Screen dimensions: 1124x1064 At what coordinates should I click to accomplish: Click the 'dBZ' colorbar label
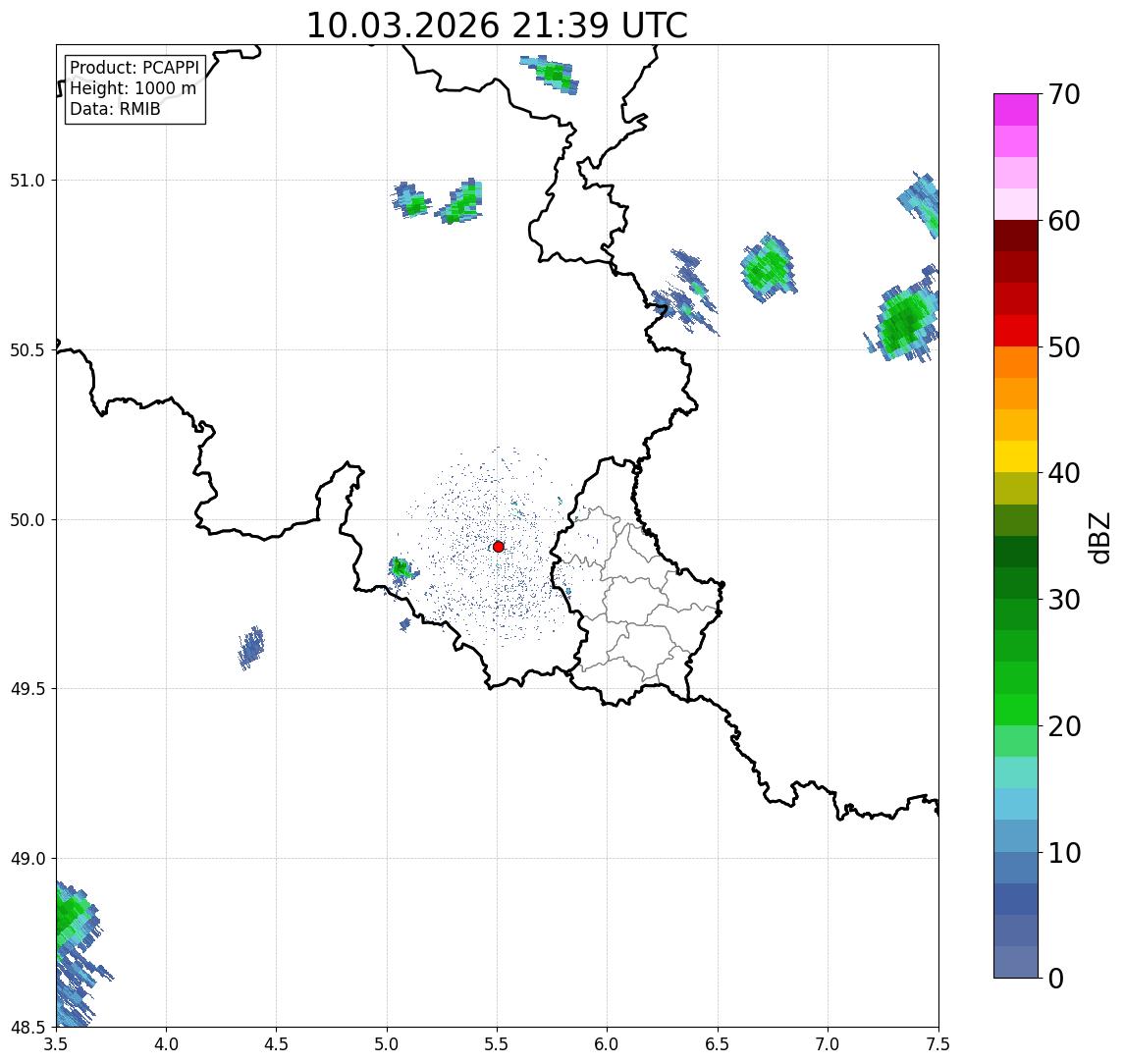pyautogui.click(x=1098, y=538)
